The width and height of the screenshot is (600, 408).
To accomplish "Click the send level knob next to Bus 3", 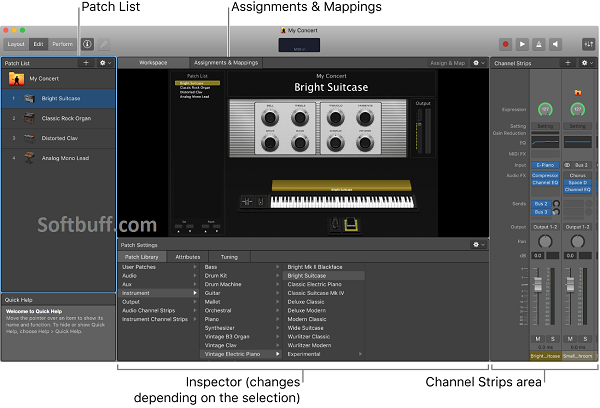I will point(556,212).
